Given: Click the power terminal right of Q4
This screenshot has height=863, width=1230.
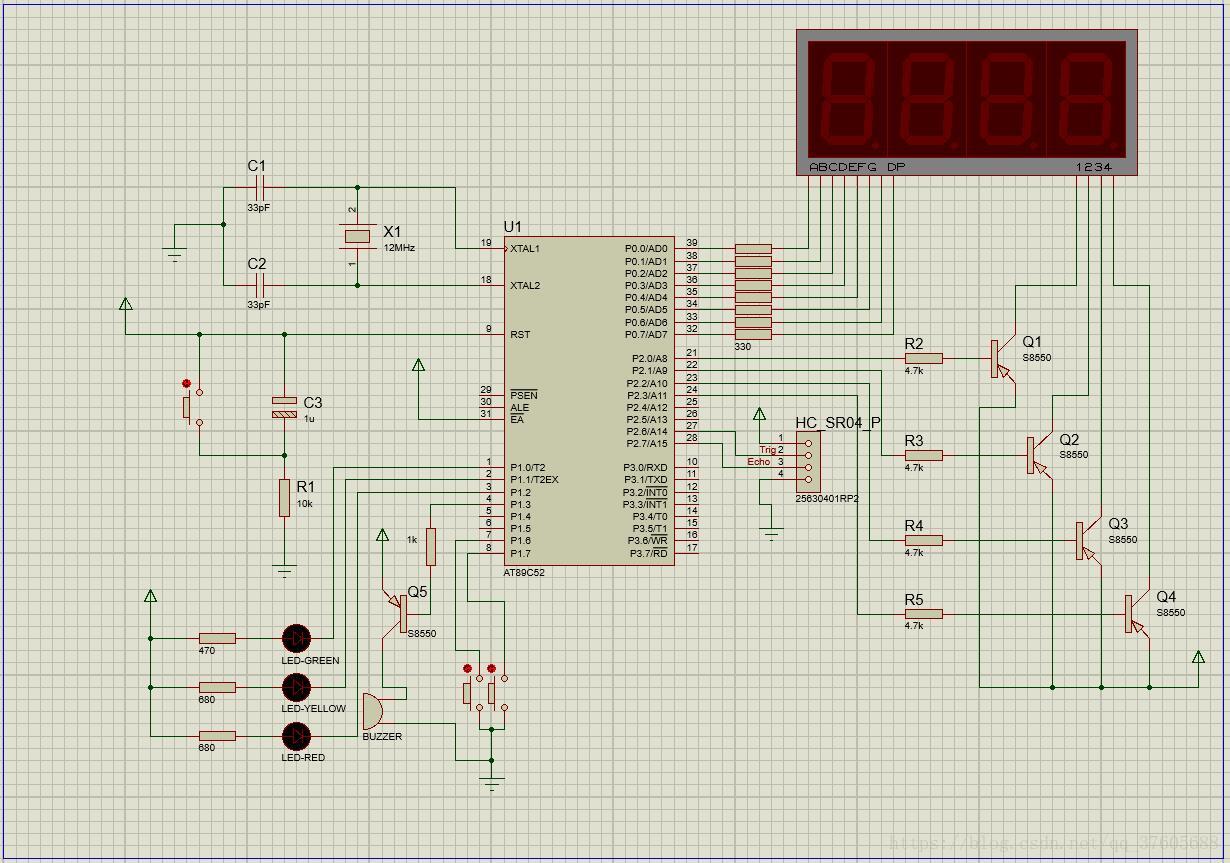Looking at the screenshot, I should coord(1198,658).
